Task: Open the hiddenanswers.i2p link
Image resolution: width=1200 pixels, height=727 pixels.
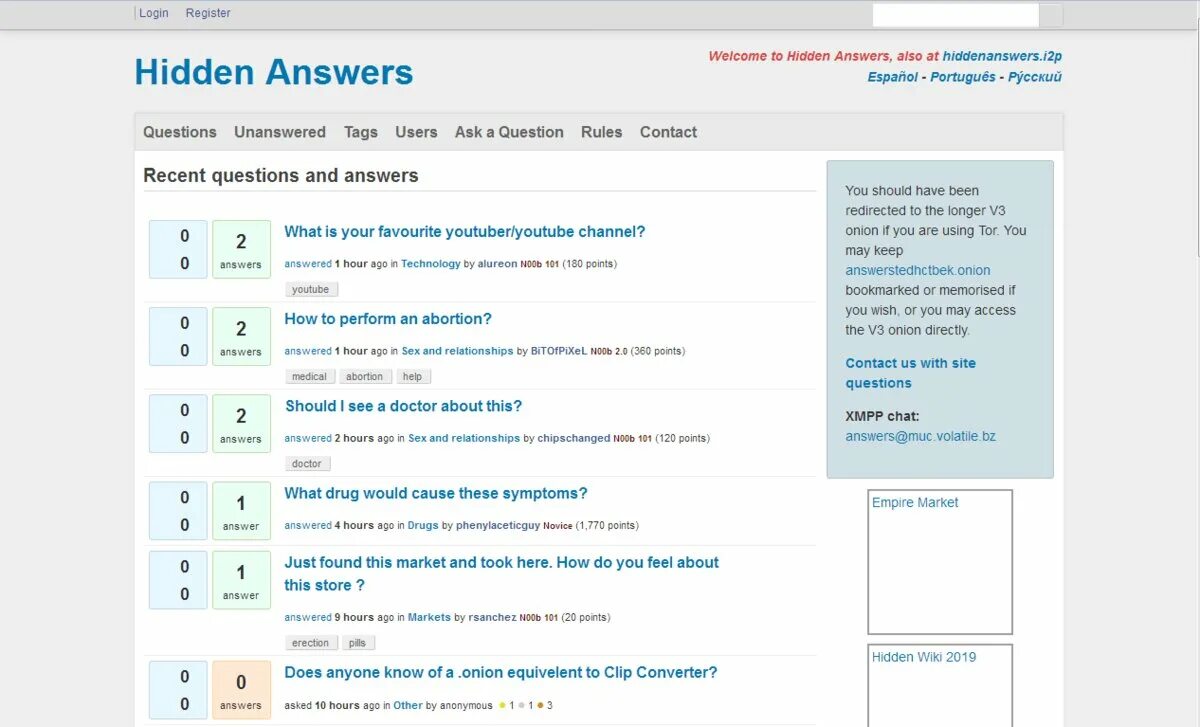Action: pos(1003,56)
